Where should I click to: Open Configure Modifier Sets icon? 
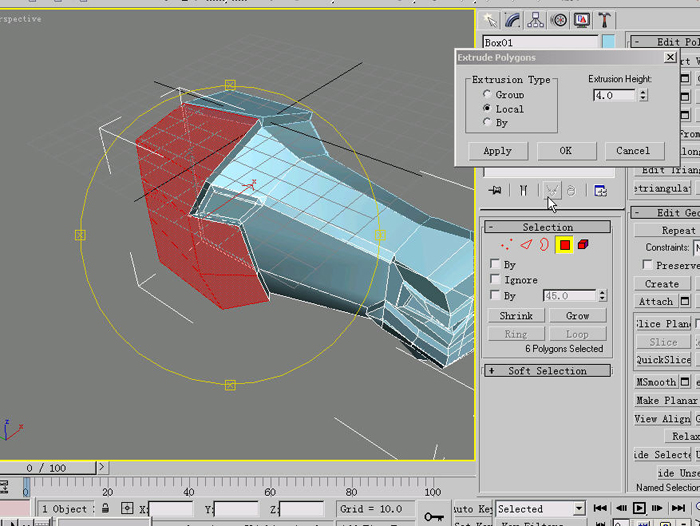click(x=600, y=191)
